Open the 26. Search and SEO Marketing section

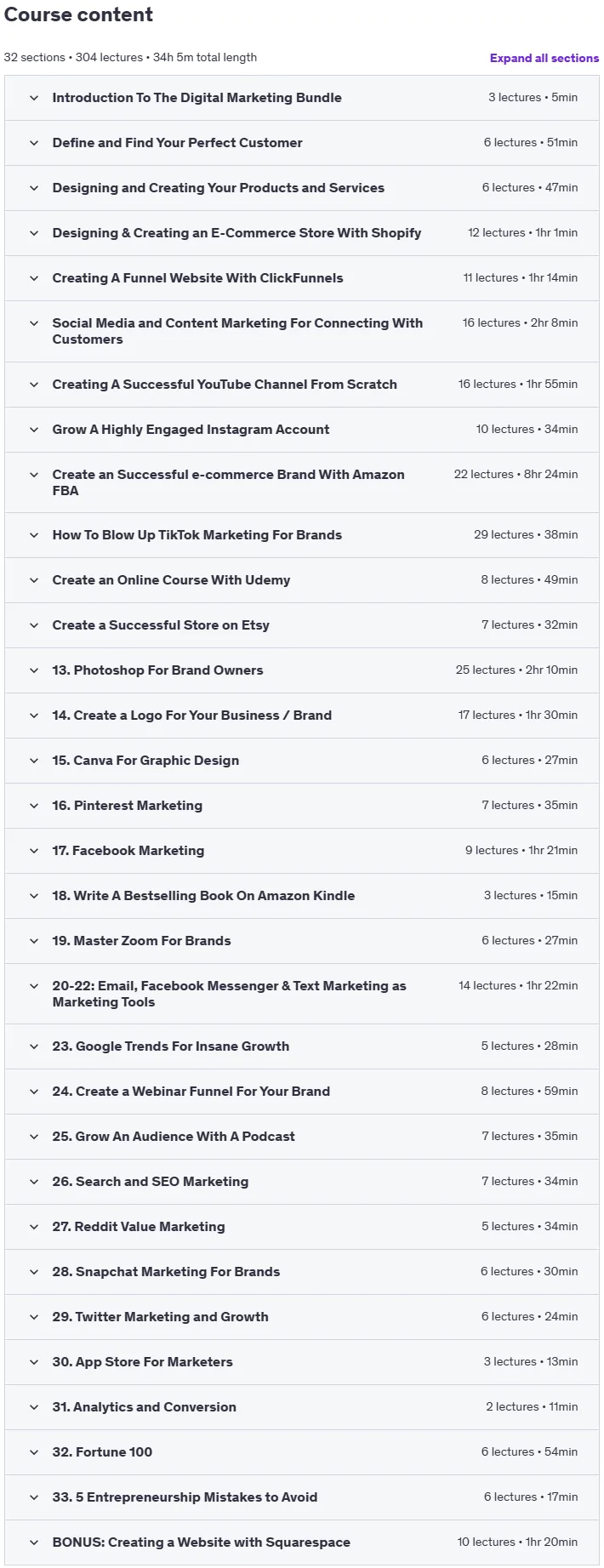click(302, 1182)
